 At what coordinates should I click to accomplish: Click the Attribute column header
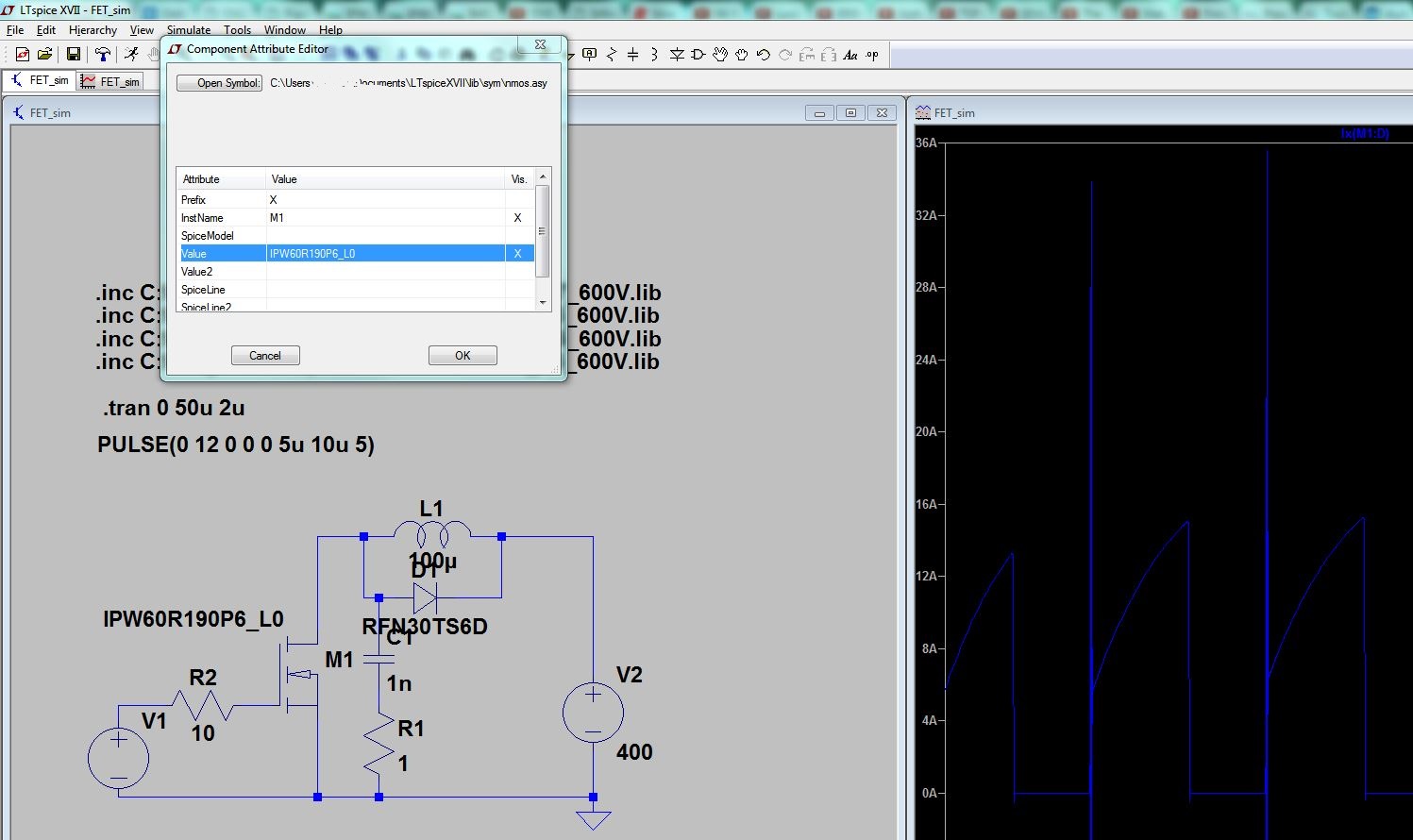221,179
